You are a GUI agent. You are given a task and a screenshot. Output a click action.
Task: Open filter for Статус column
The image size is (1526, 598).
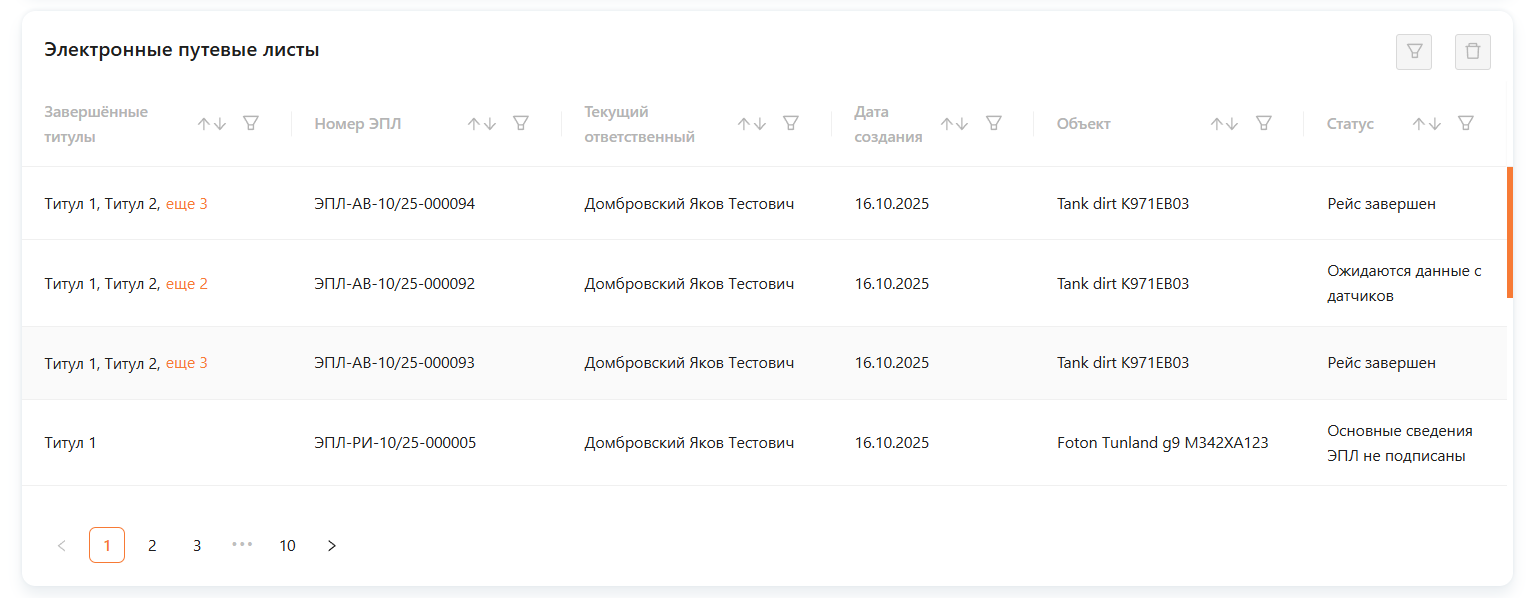1466,123
